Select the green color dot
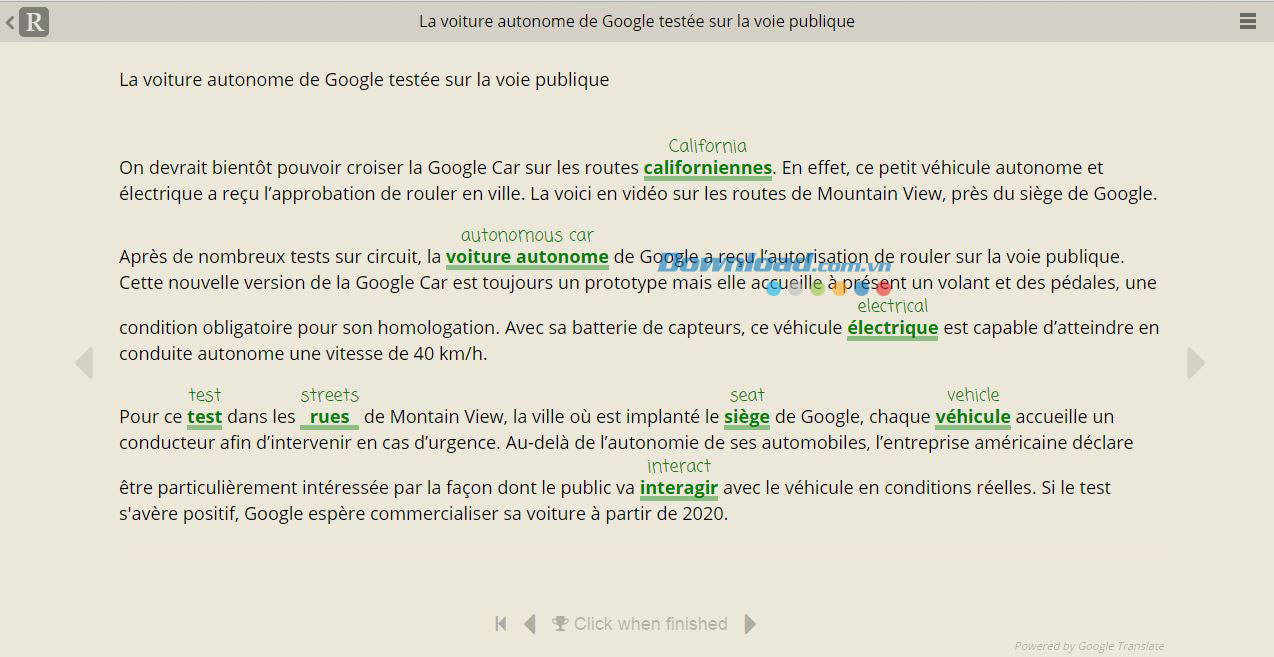This screenshot has width=1274, height=657. pos(817,288)
